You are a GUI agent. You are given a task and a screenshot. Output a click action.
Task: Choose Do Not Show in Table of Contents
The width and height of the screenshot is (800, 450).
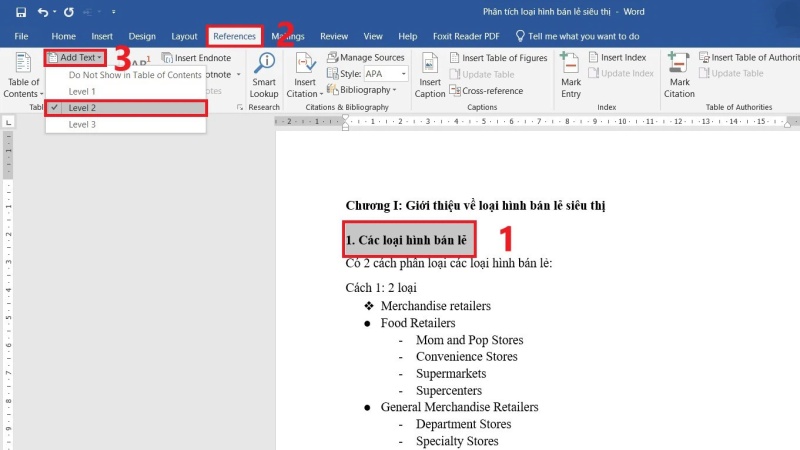tap(126, 74)
